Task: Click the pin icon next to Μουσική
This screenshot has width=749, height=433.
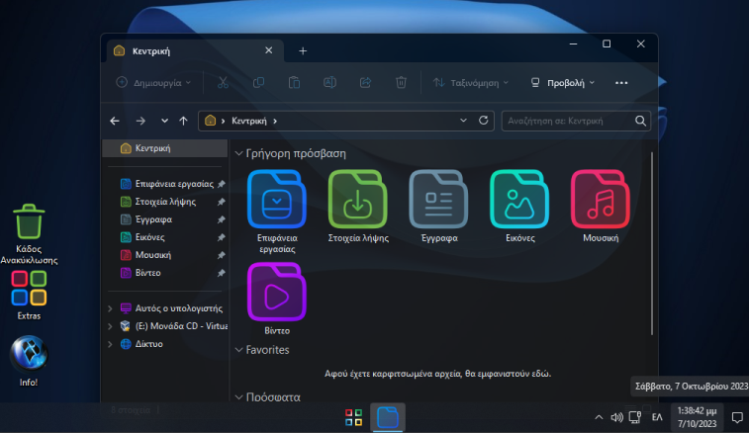Action: 221,255
